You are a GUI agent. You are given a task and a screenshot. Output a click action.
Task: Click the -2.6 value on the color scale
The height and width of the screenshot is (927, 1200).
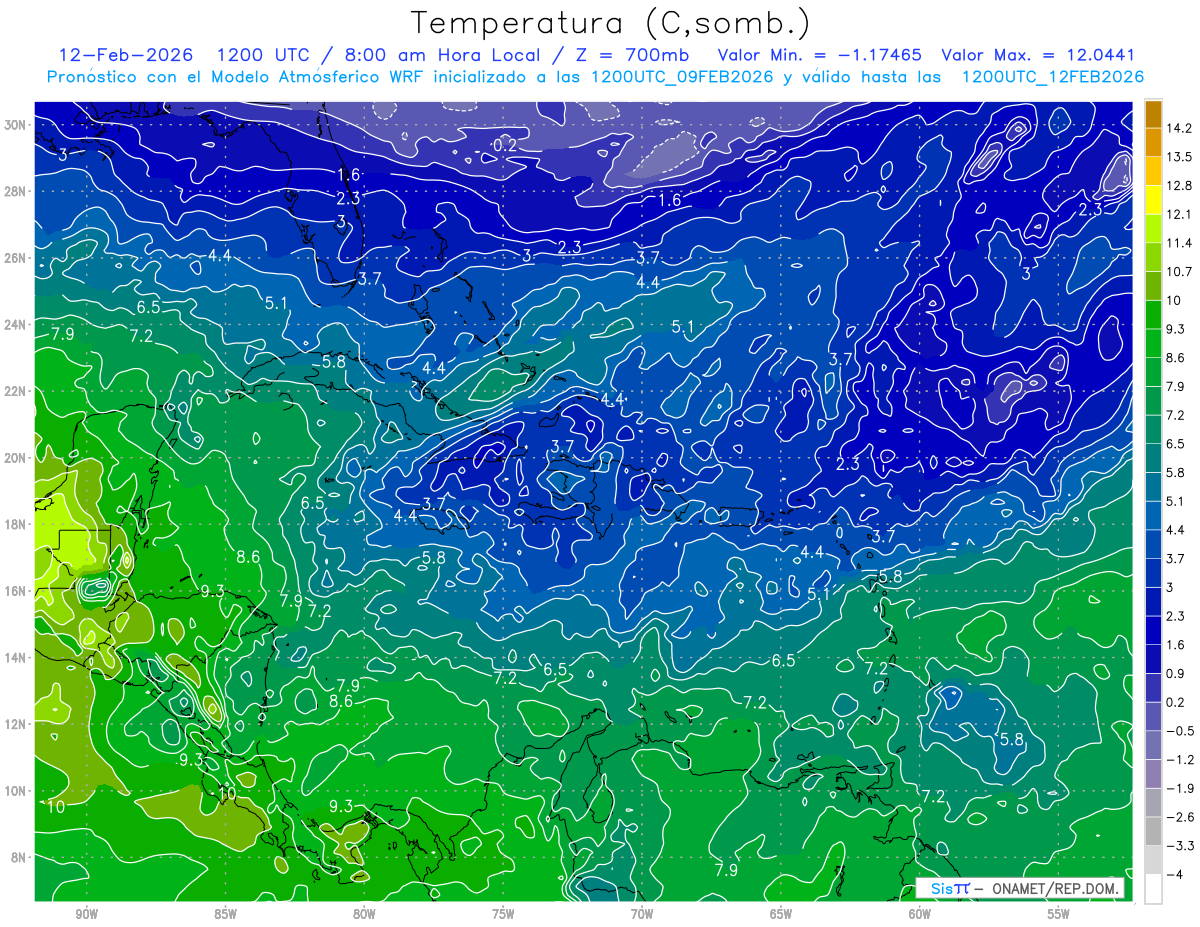(1181, 817)
